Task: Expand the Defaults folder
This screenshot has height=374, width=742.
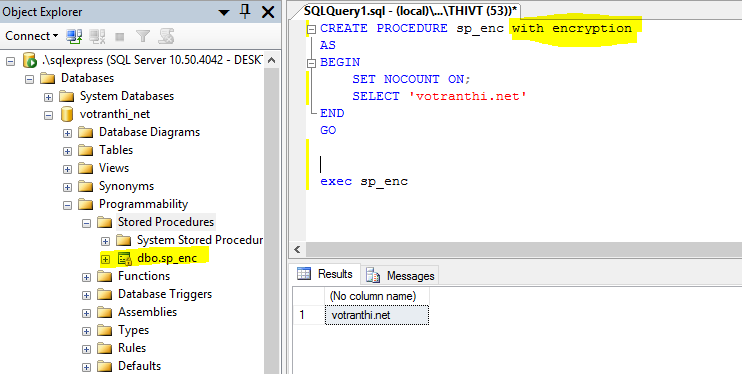Action: (86, 367)
